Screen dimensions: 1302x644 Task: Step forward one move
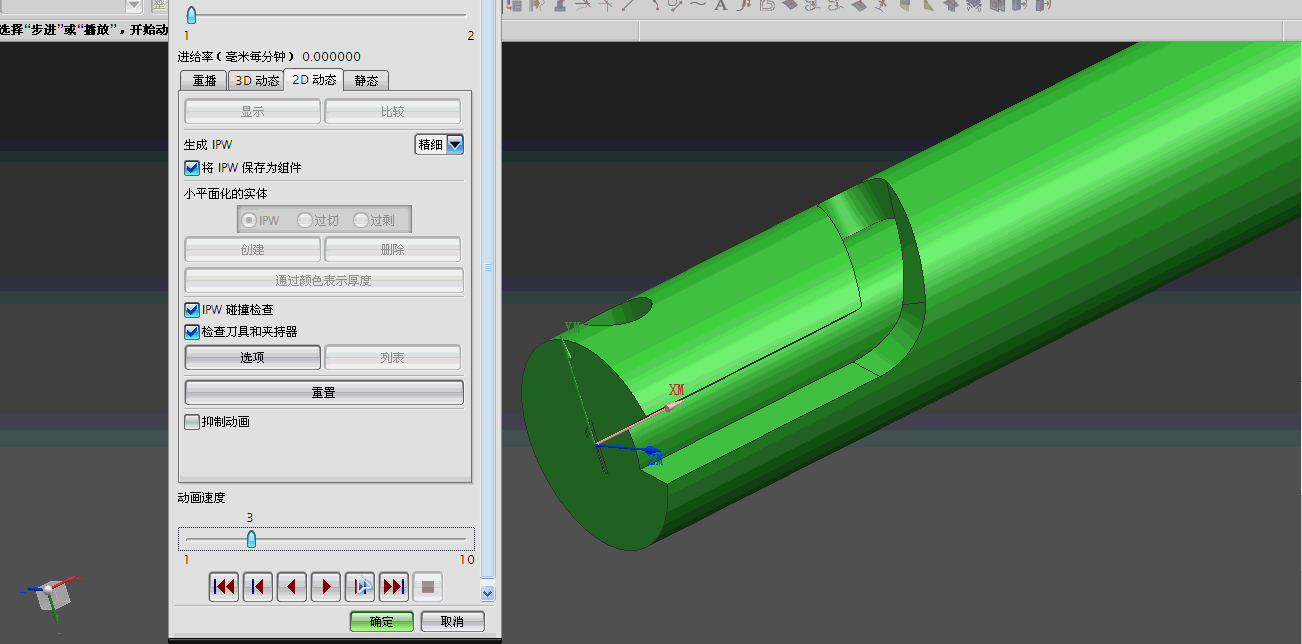360,587
